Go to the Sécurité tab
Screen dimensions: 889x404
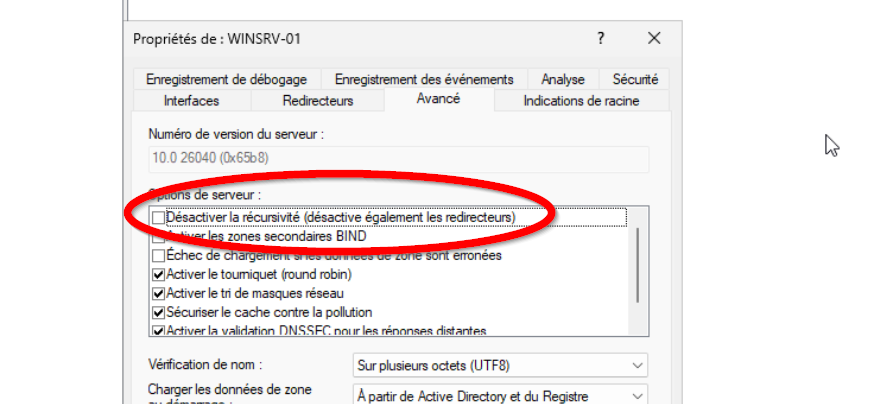(x=634, y=79)
